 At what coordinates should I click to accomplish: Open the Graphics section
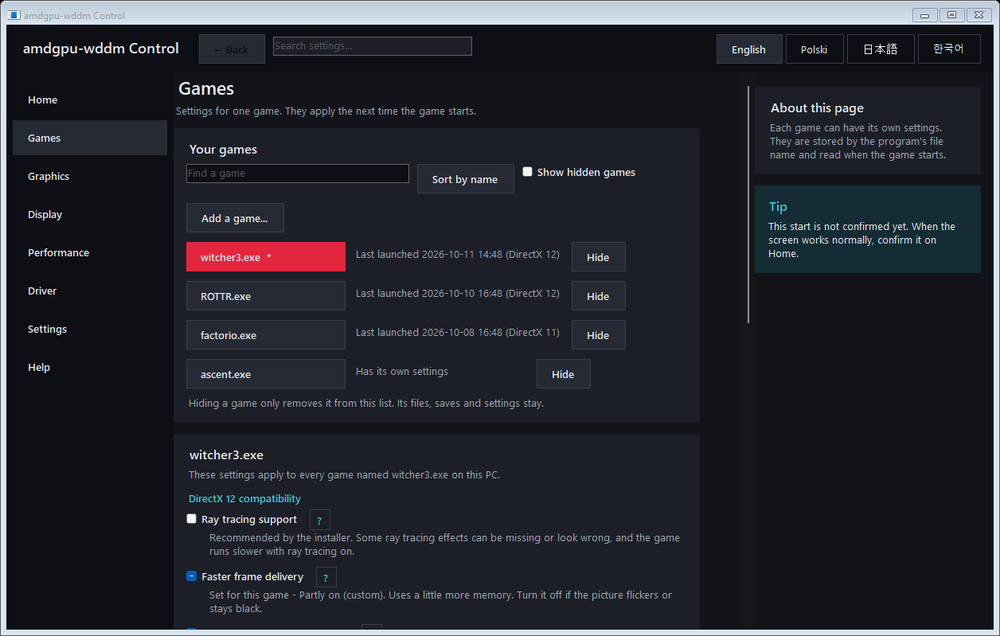[x=90, y=176]
